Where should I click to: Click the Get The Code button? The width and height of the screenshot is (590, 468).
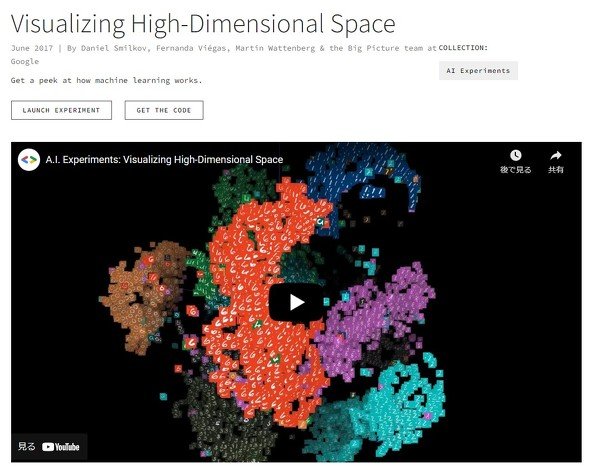pos(164,110)
